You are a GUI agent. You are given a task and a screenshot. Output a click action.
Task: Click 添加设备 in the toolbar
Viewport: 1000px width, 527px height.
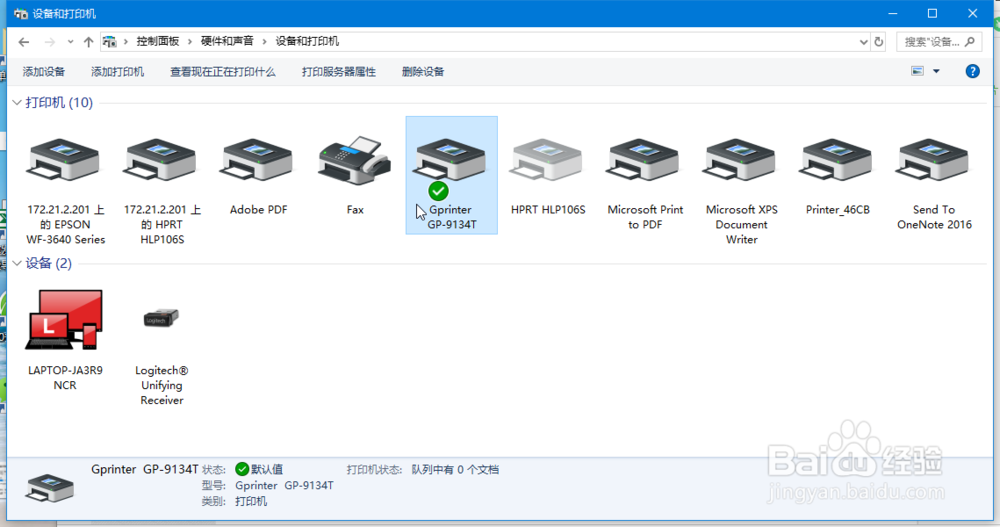[x=44, y=71]
